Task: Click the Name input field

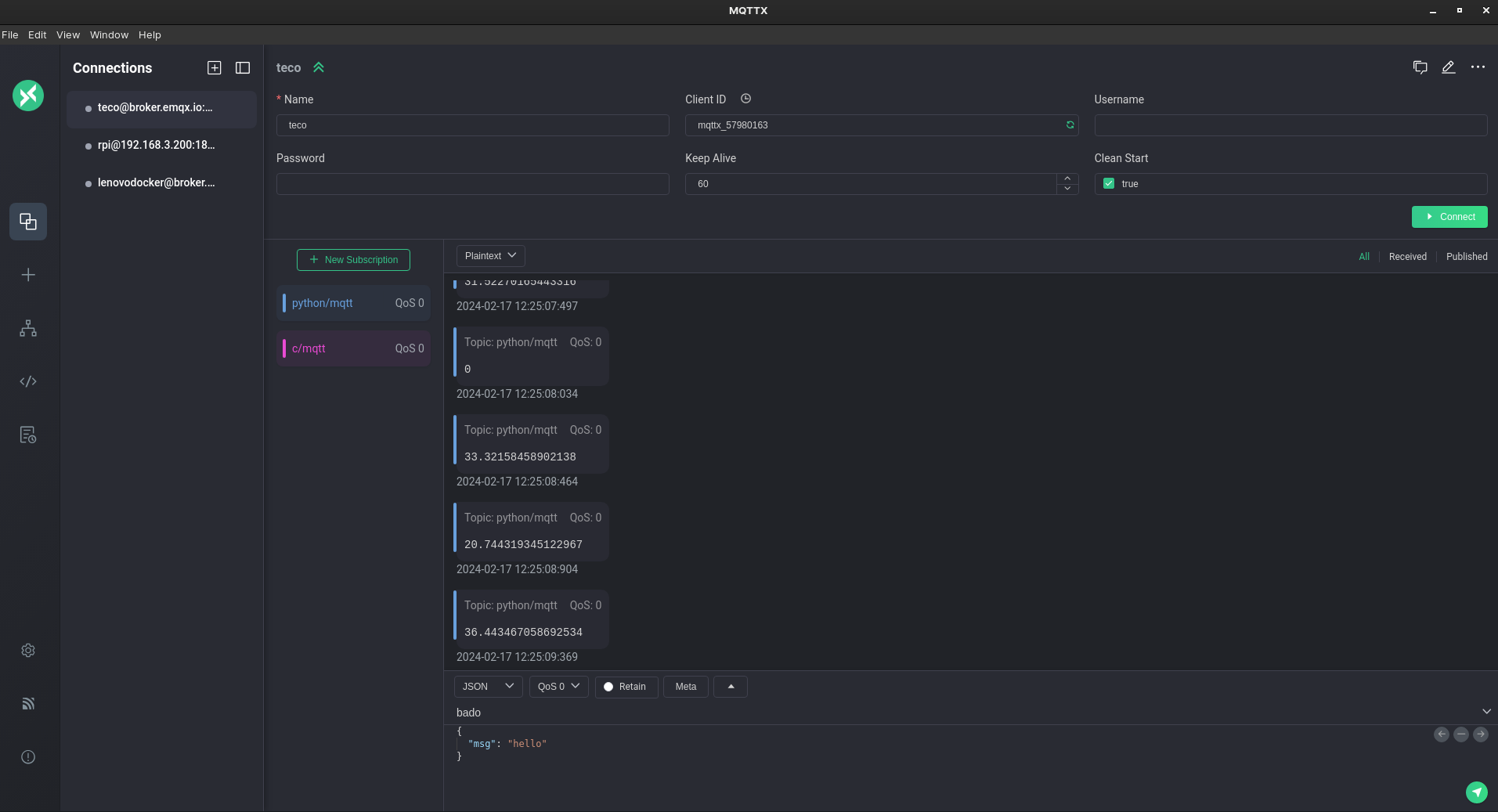Action: pyautogui.click(x=473, y=125)
